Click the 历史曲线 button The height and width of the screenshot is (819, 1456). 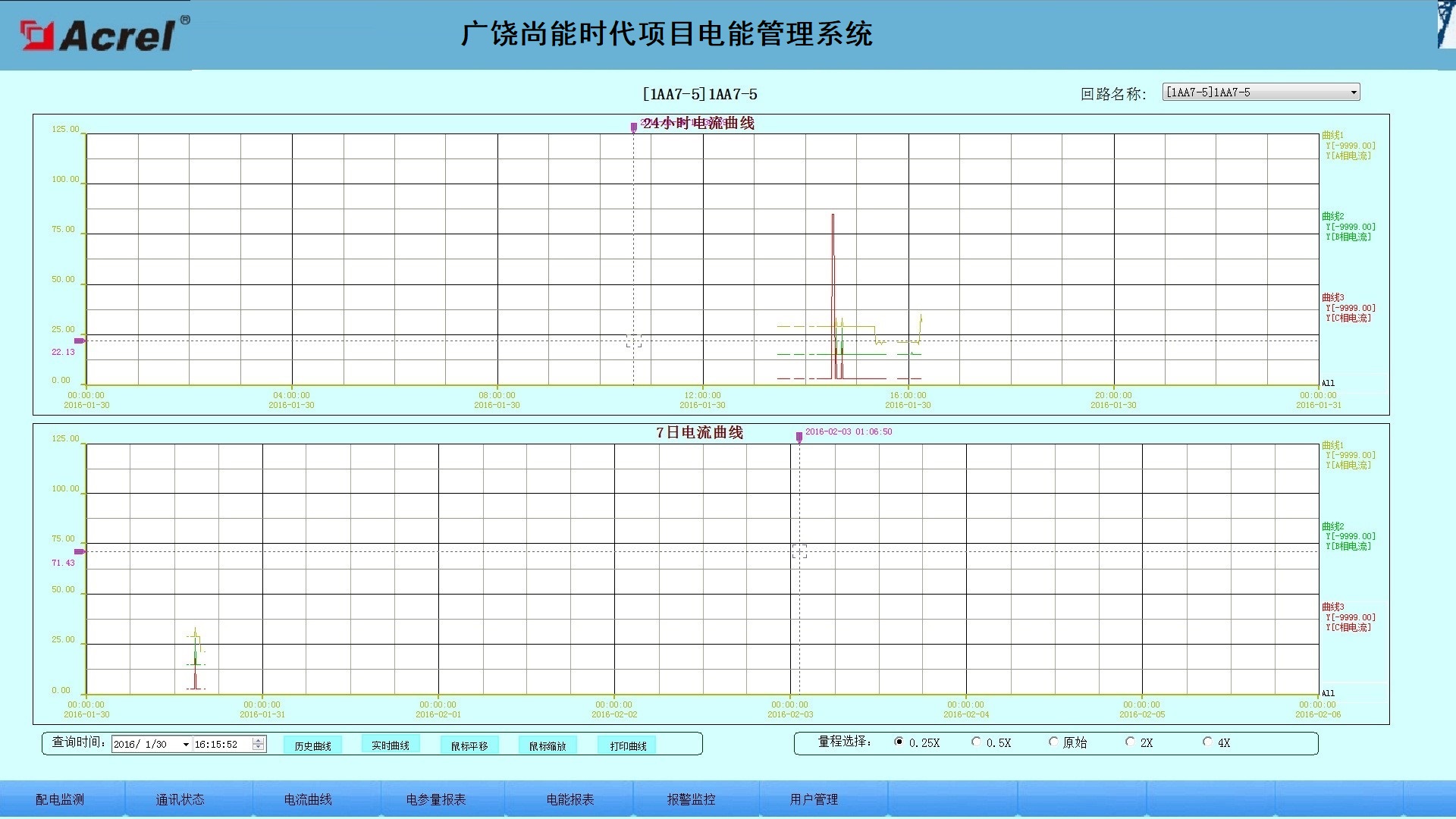click(312, 746)
